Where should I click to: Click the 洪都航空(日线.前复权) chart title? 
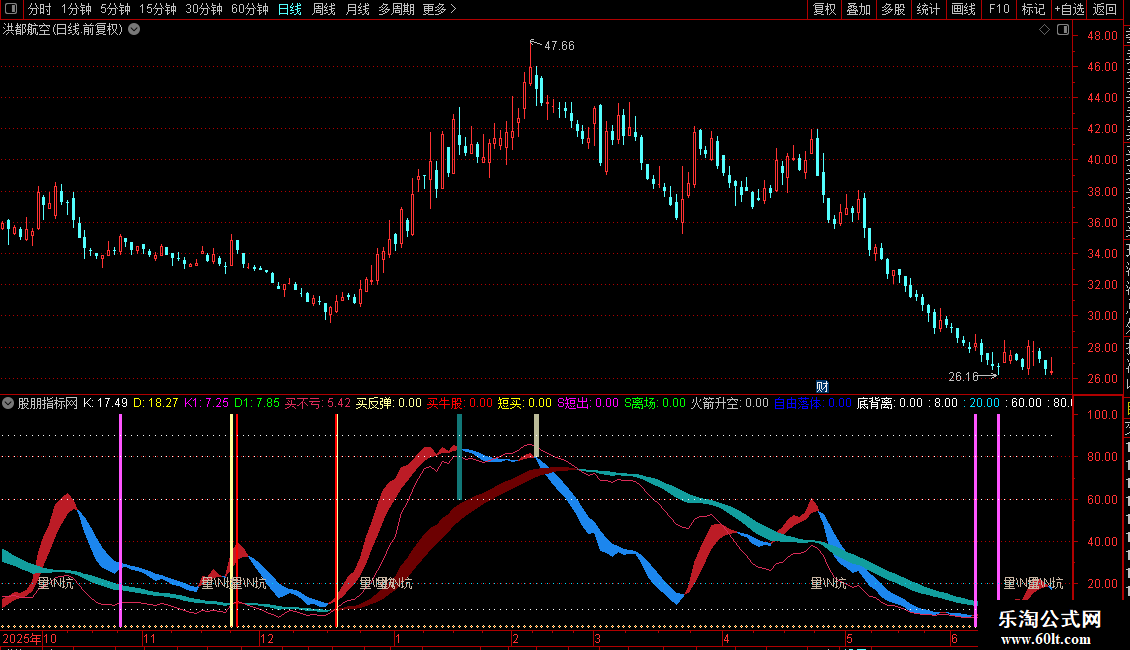tap(63, 30)
